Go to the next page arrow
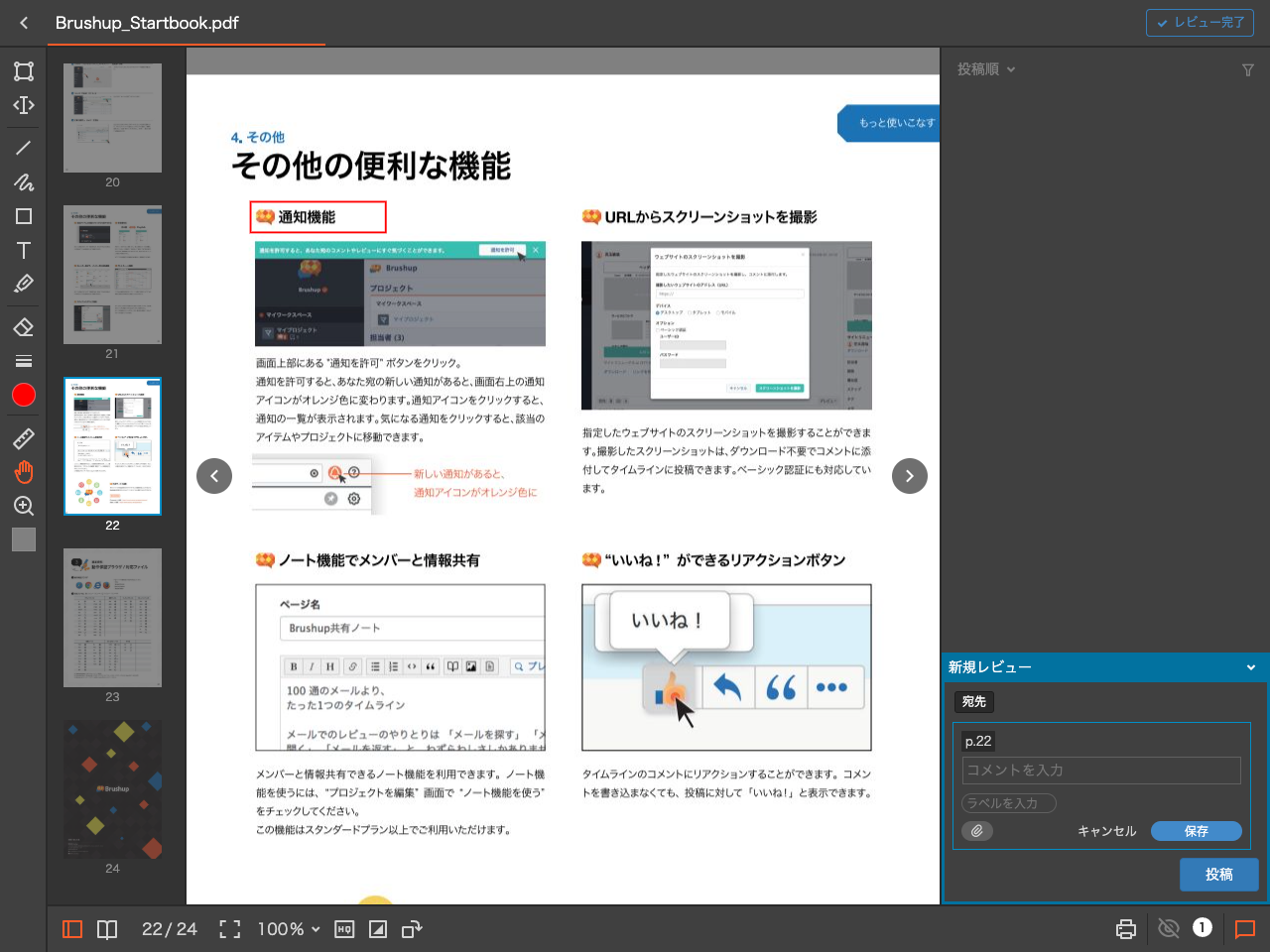Viewport: 1270px width, 952px height. 910,476
